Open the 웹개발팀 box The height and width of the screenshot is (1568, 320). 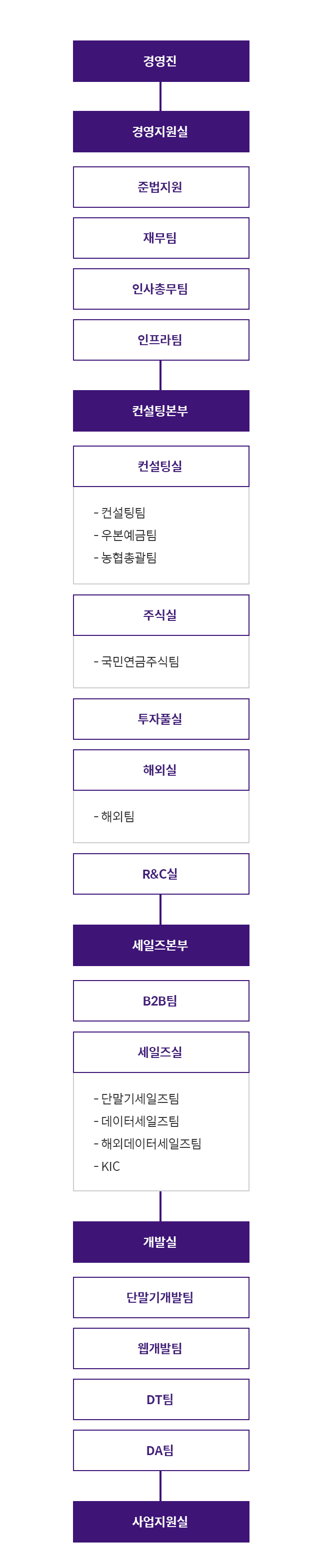pos(161,1349)
